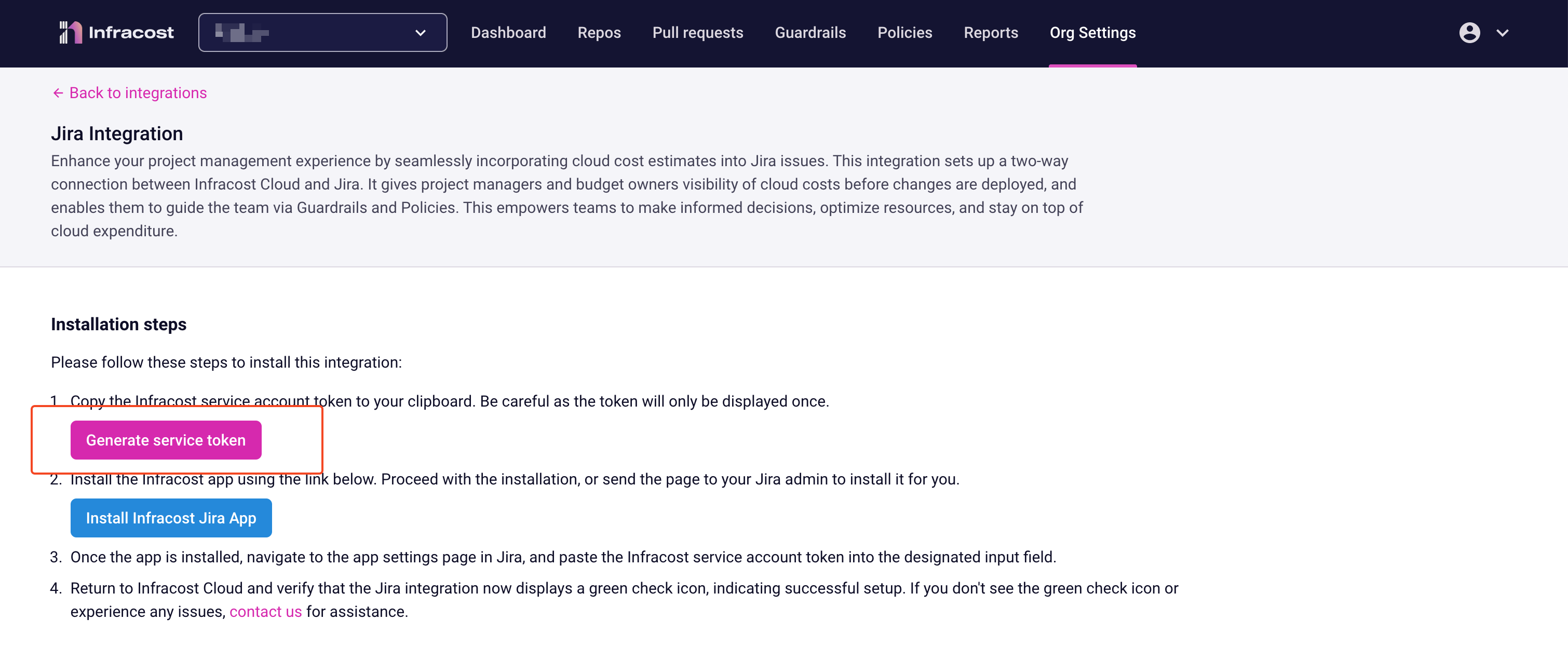Image resolution: width=1568 pixels, height=647 pixels.
Task: View the Reports tab
Action: click(x=990, y=32)
